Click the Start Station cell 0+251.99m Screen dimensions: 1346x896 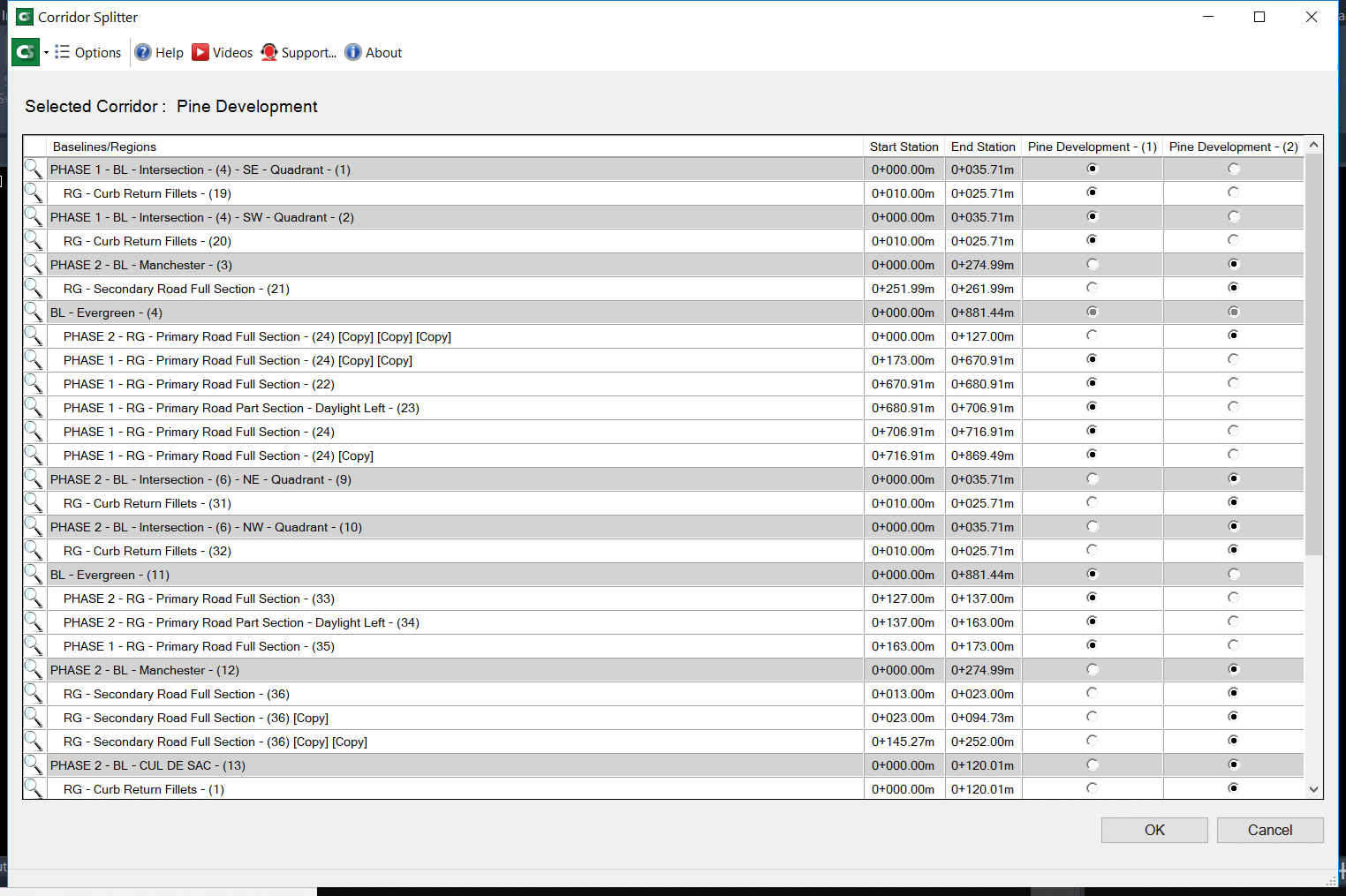(904, 289)
